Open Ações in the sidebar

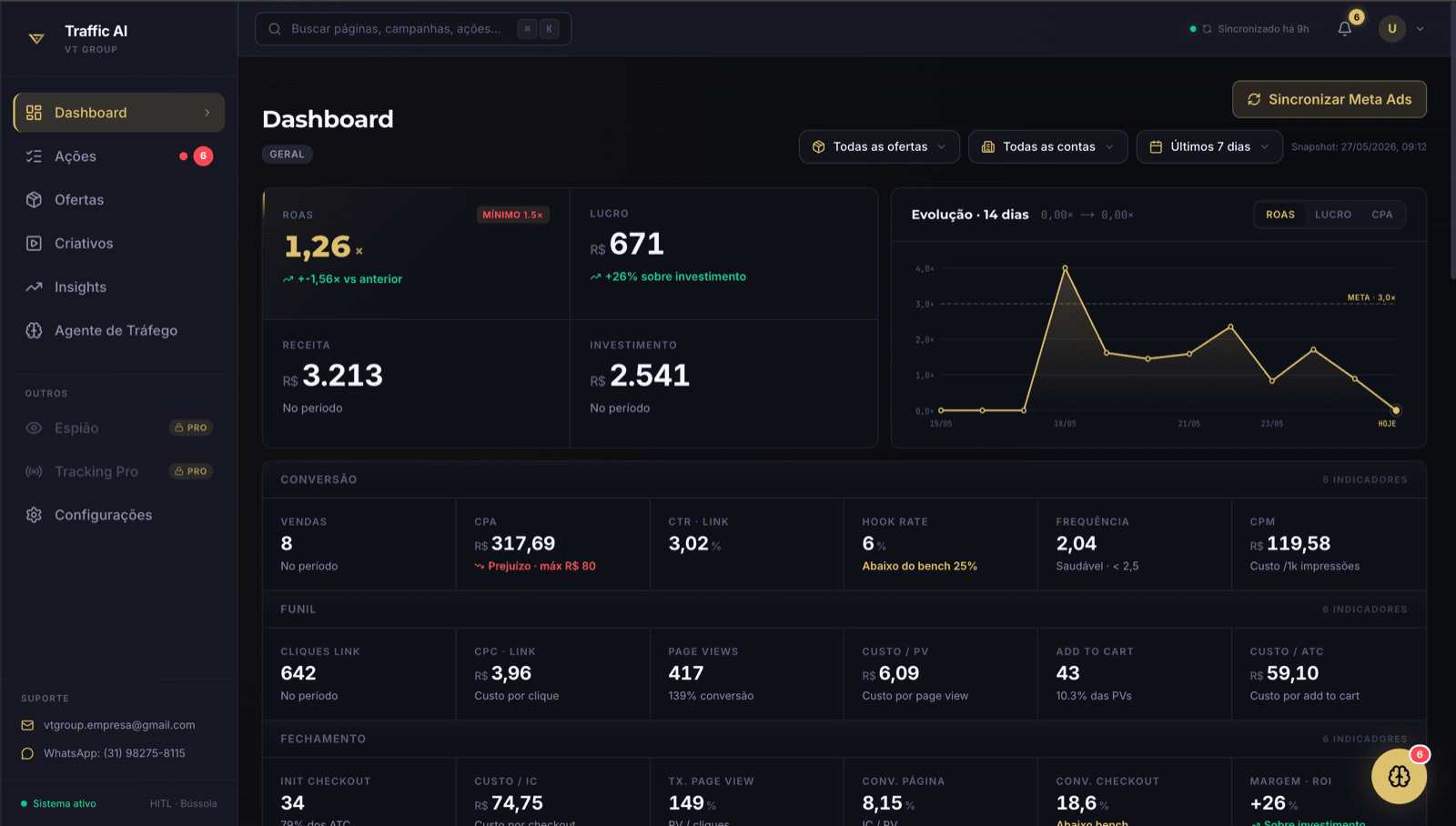pyautogui.click(x=119, y=156)
